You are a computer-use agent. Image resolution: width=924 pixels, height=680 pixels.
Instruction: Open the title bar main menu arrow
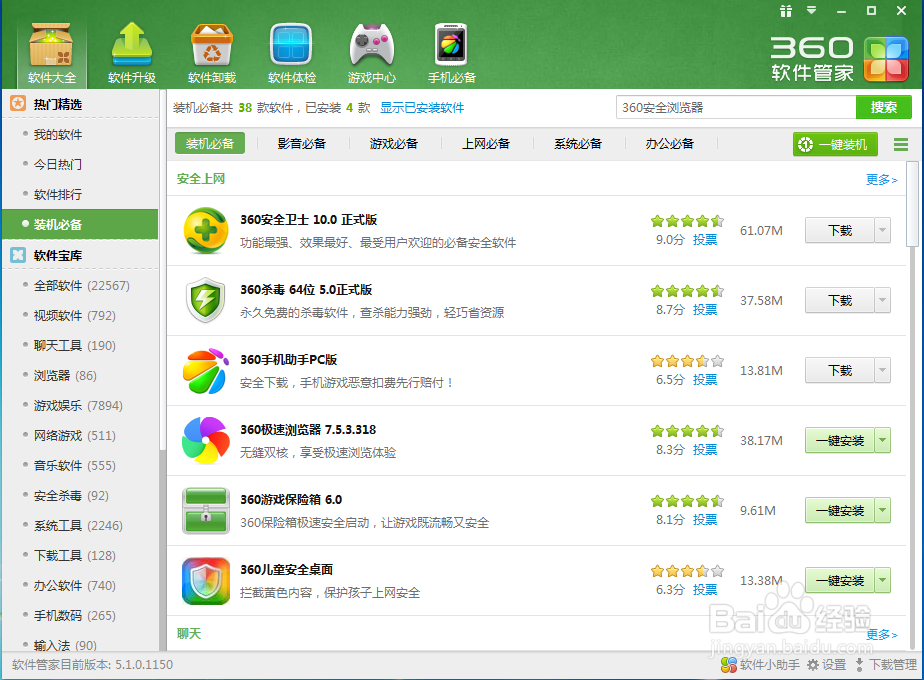(812, 11)
